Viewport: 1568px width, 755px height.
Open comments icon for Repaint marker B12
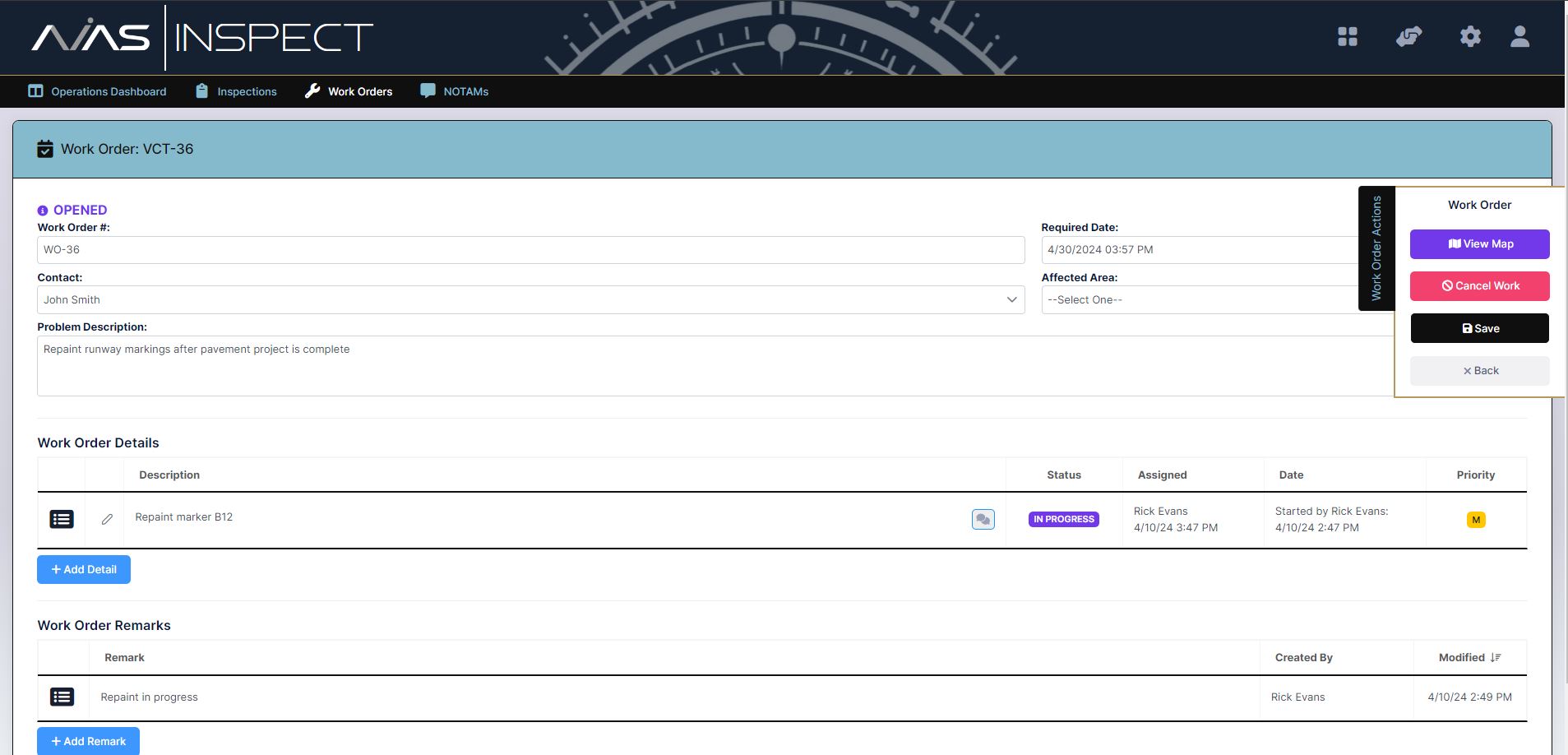coord(983,519)
